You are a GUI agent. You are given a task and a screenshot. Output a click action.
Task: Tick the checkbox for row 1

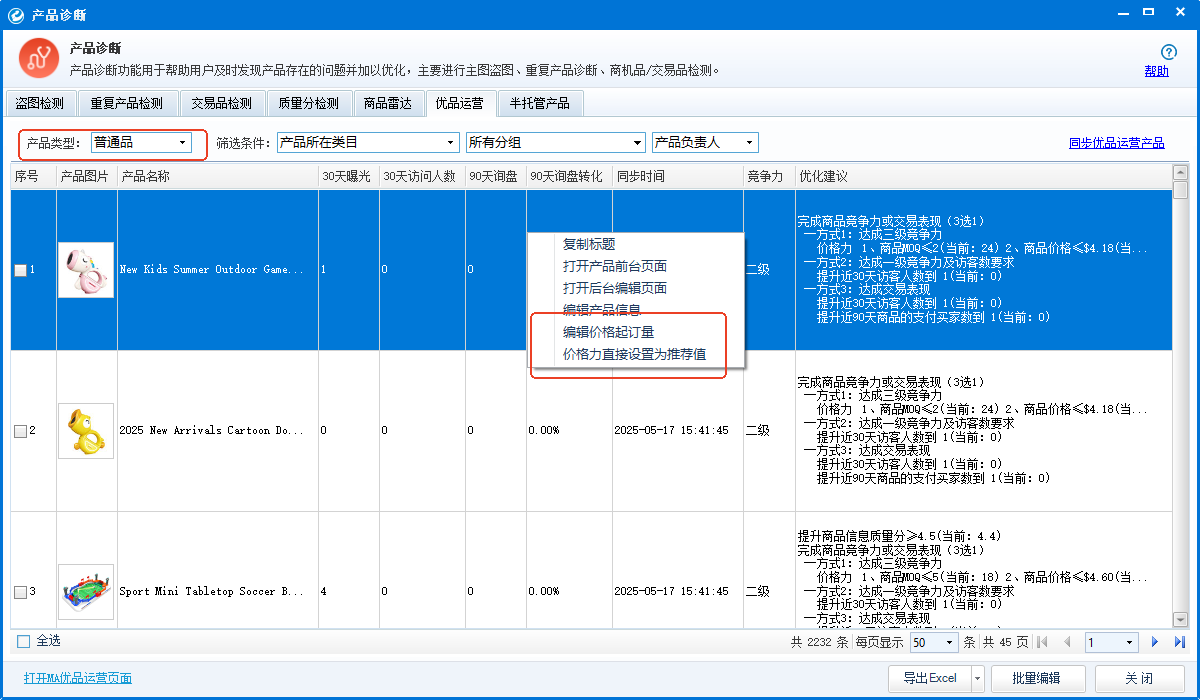coord(20,270)
